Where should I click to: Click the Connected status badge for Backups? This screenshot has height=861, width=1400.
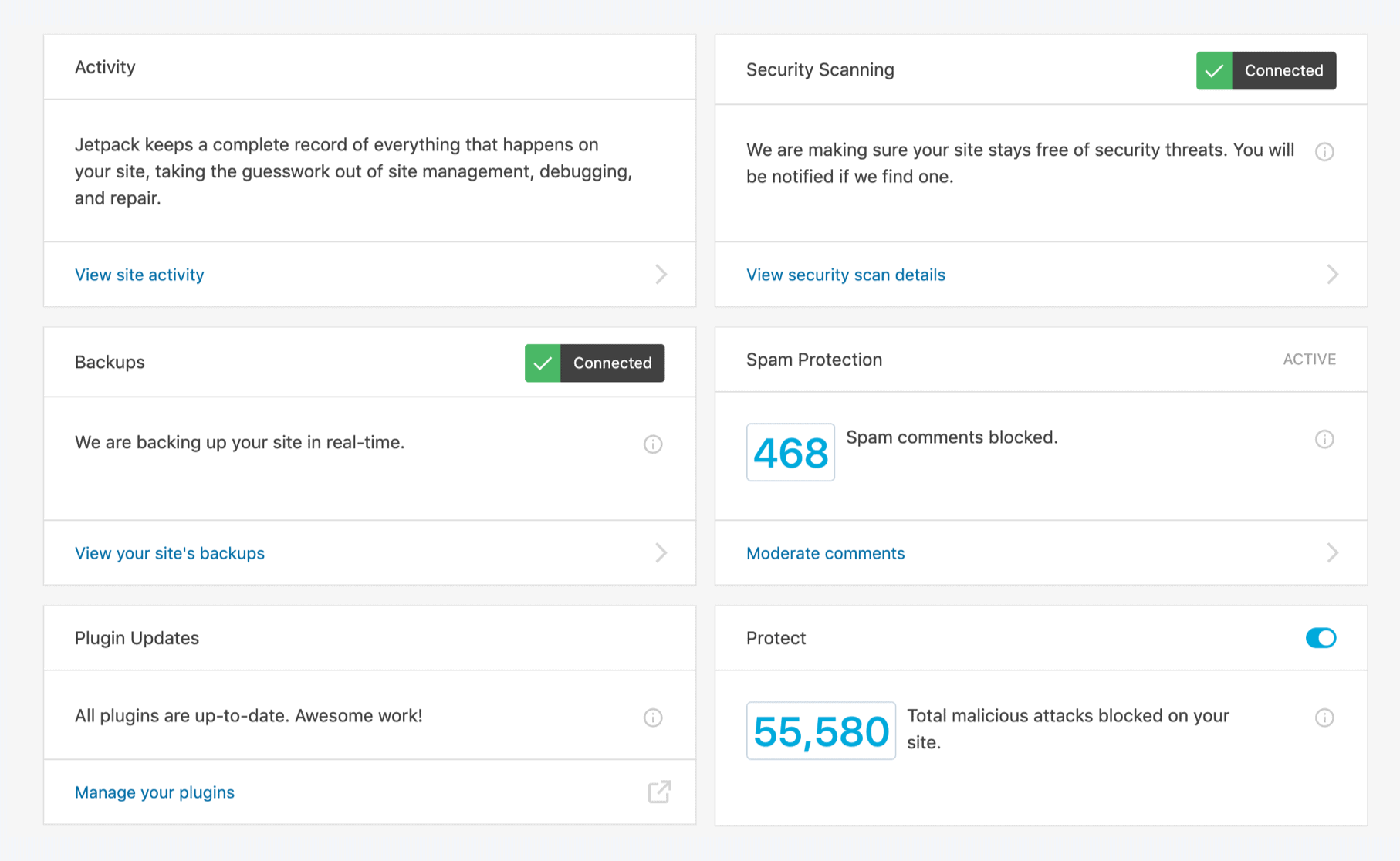[x=611, y=363]
